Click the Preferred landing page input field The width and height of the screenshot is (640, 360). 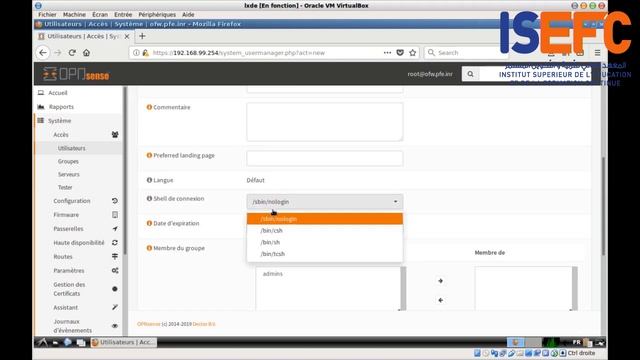tap(325, 158)
